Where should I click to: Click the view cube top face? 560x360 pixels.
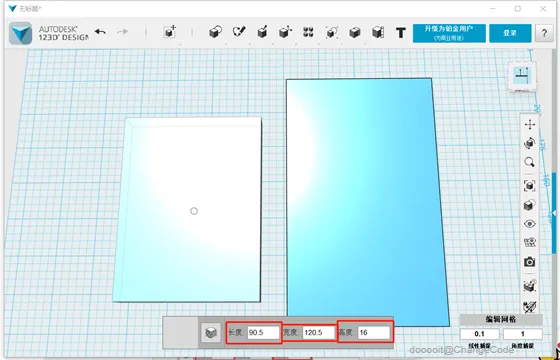click(521, 76)
